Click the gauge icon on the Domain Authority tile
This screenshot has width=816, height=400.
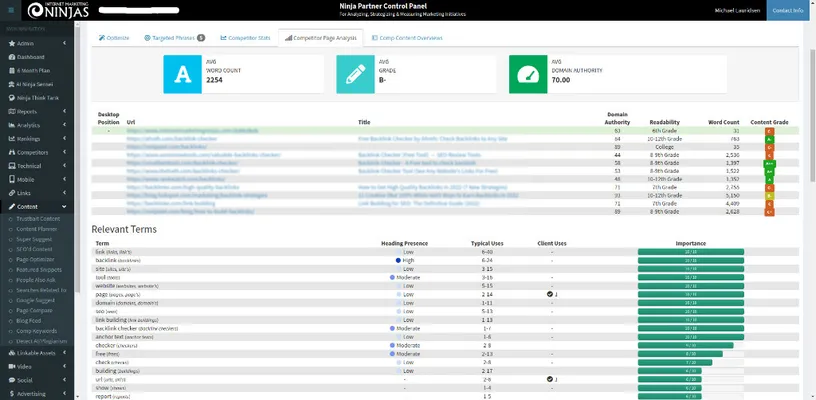tap(528, 75)
